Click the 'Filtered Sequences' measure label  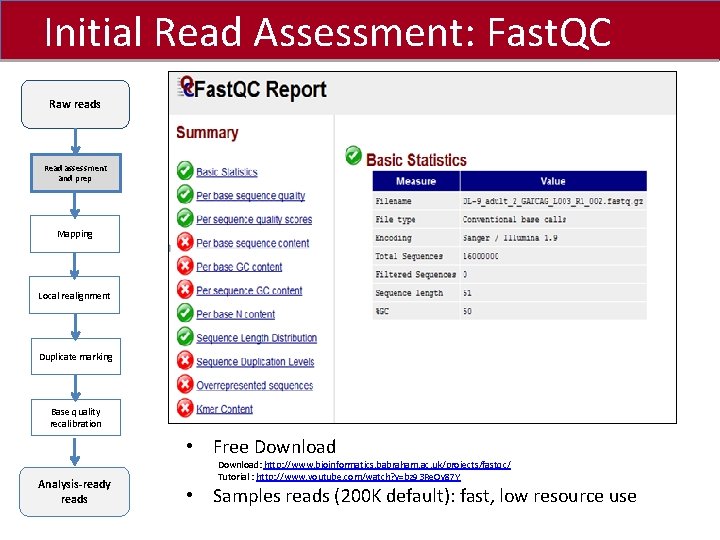pyautogui.click(x=416, y=275)
